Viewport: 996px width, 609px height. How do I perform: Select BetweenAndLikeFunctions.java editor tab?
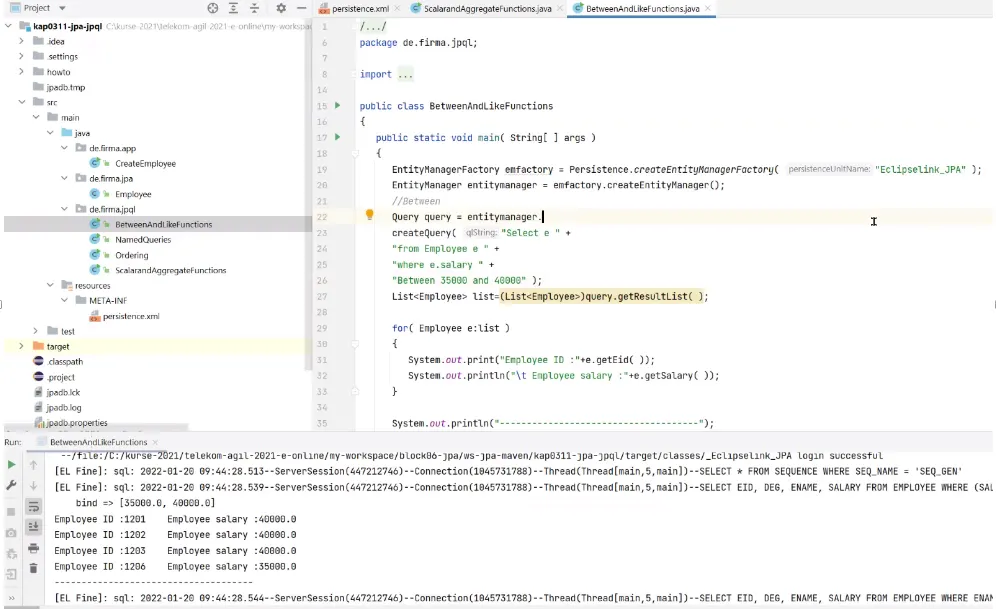coord(642,8)
